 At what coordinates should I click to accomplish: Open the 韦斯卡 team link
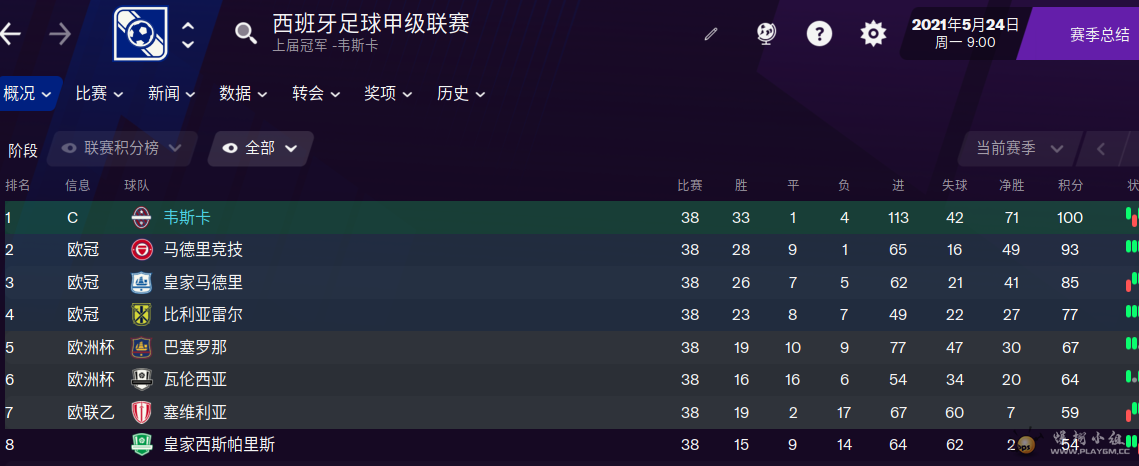coord(187,217)
